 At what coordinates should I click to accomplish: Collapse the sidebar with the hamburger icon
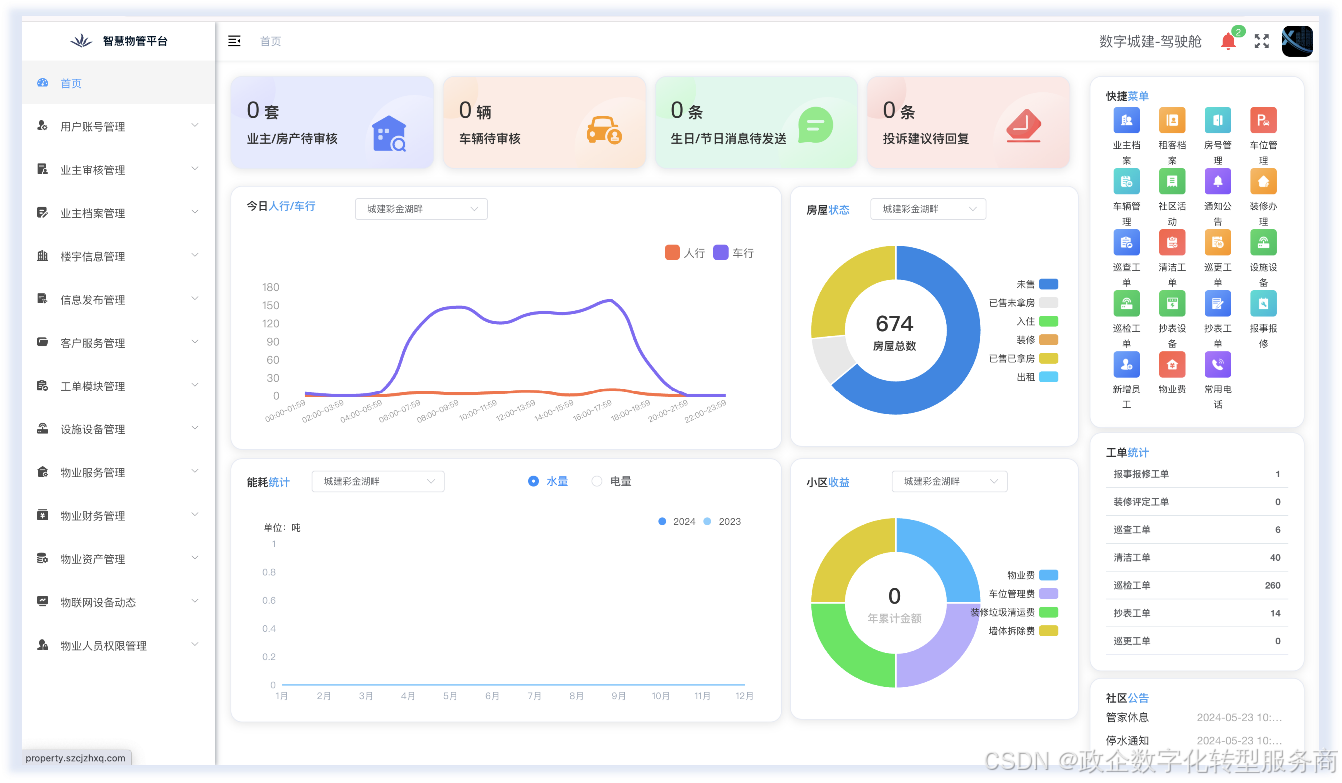click(x=234, y=41)
